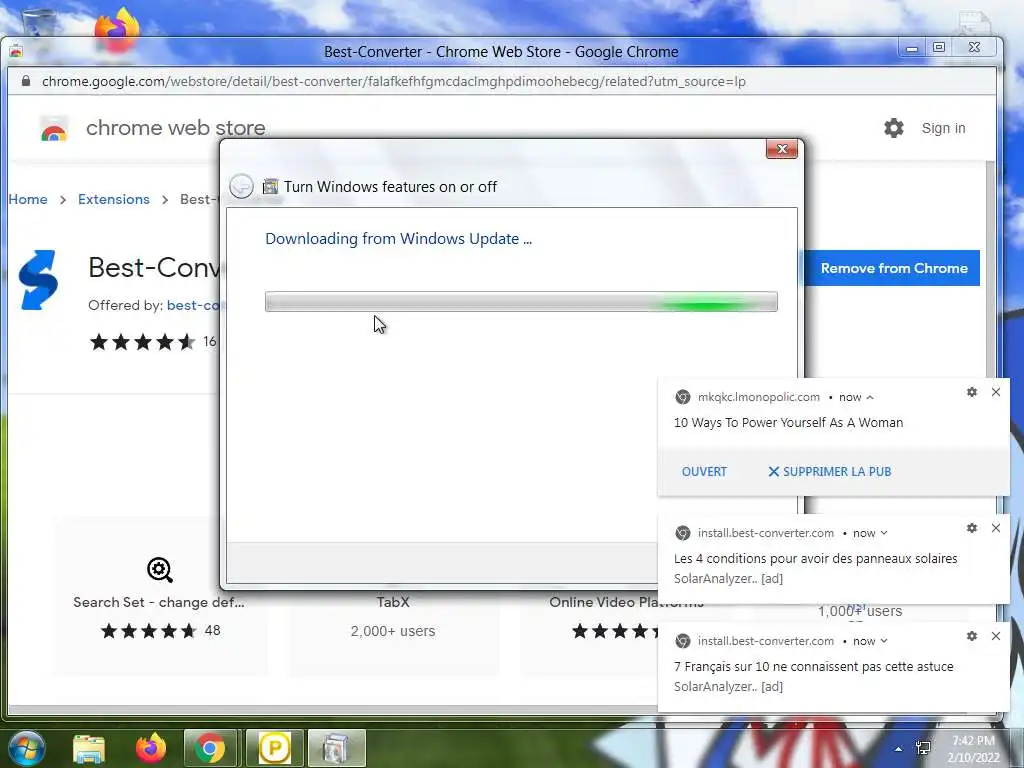Switch to Chrome in the taskbar
The width and height of the screenshot is (1024, 768).
[210, 748]
